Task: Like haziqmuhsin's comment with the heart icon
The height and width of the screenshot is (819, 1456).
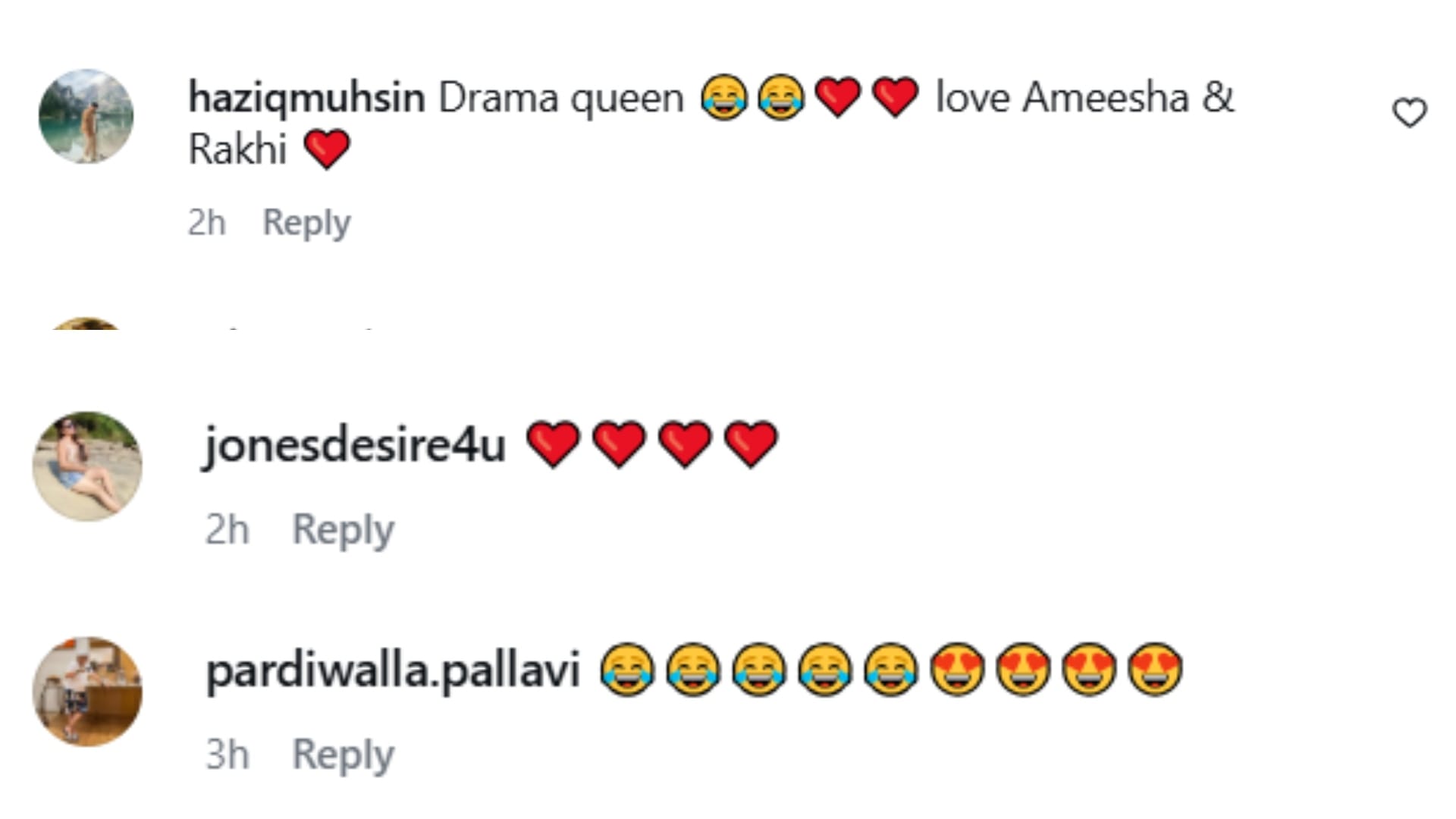Action: (x=1410, y=113)
